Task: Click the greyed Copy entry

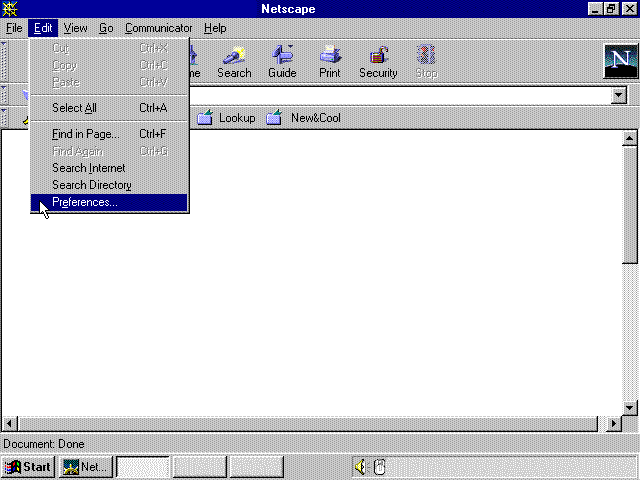Action: (109, 65)
